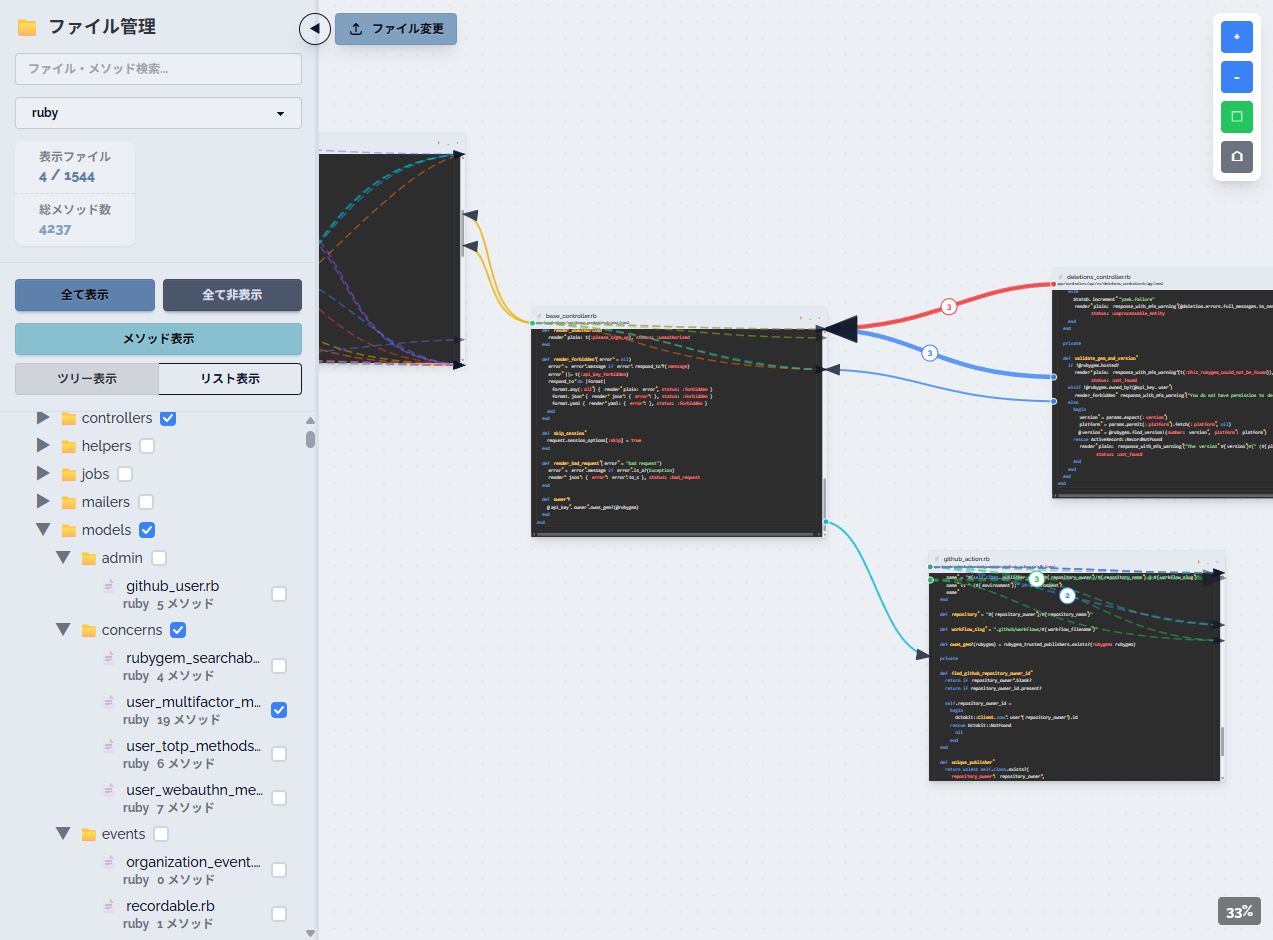This screenshot has height=940, width=1273.
Task: Click the admin folder icon
Action: pos(89,558)
